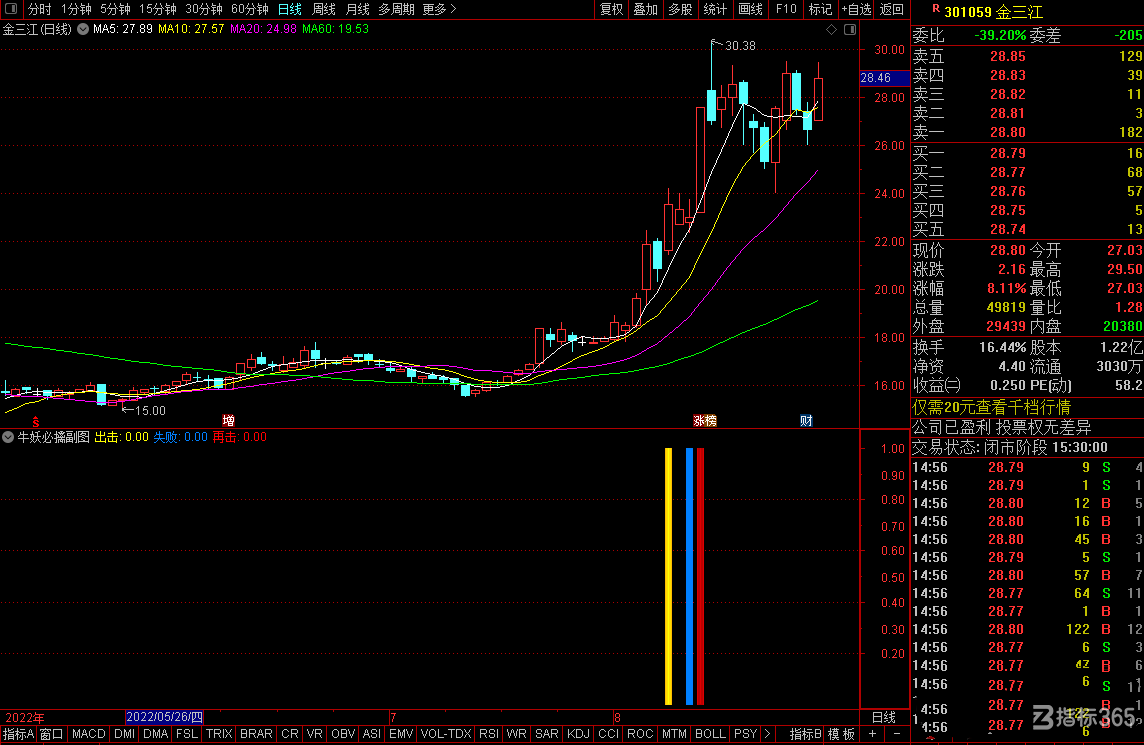1144x745 pixels.
Task: Expand the 更多 periods menu
Action: (x=439, y=9)
